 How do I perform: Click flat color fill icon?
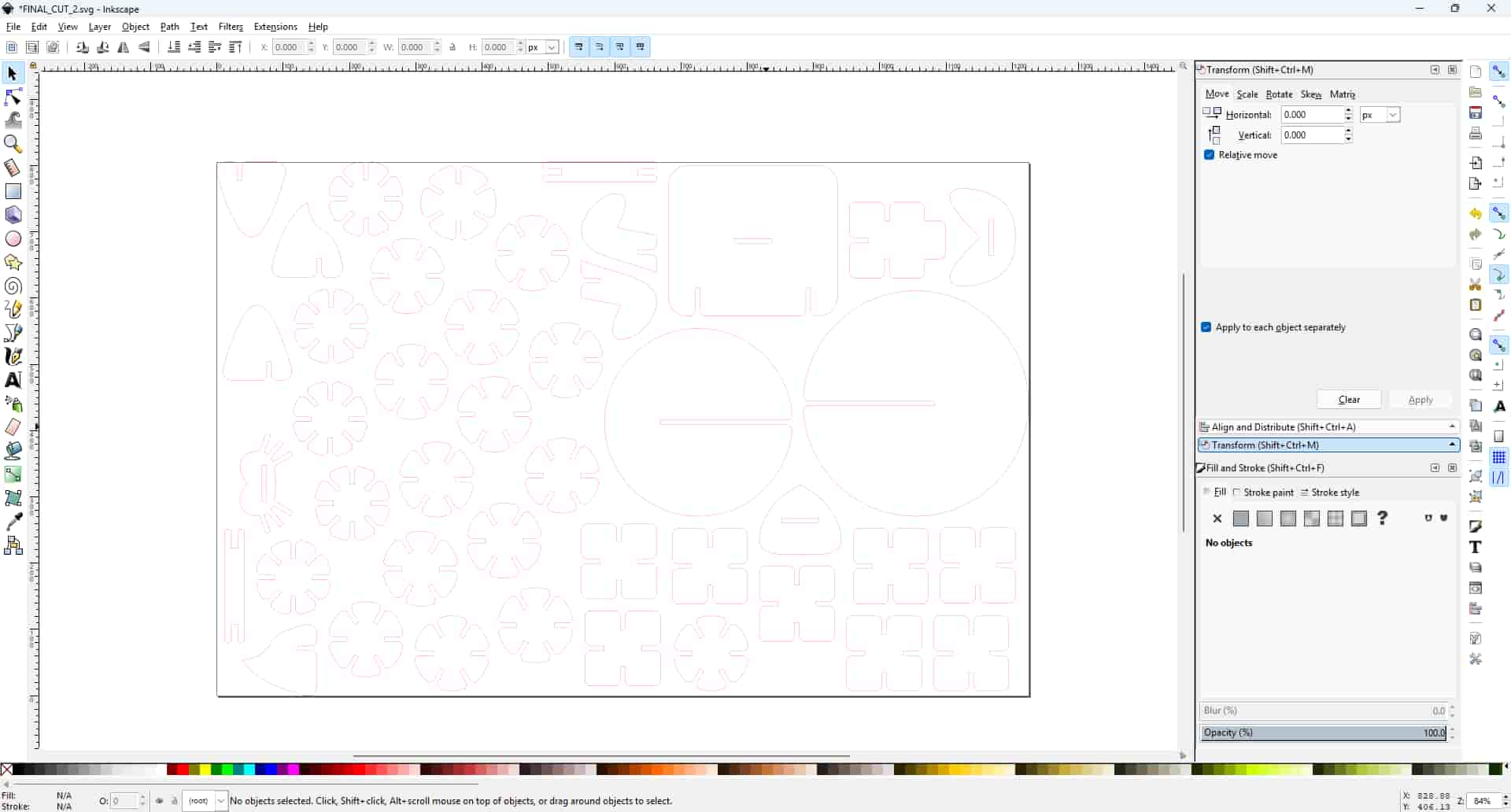tap(1241, 519)
